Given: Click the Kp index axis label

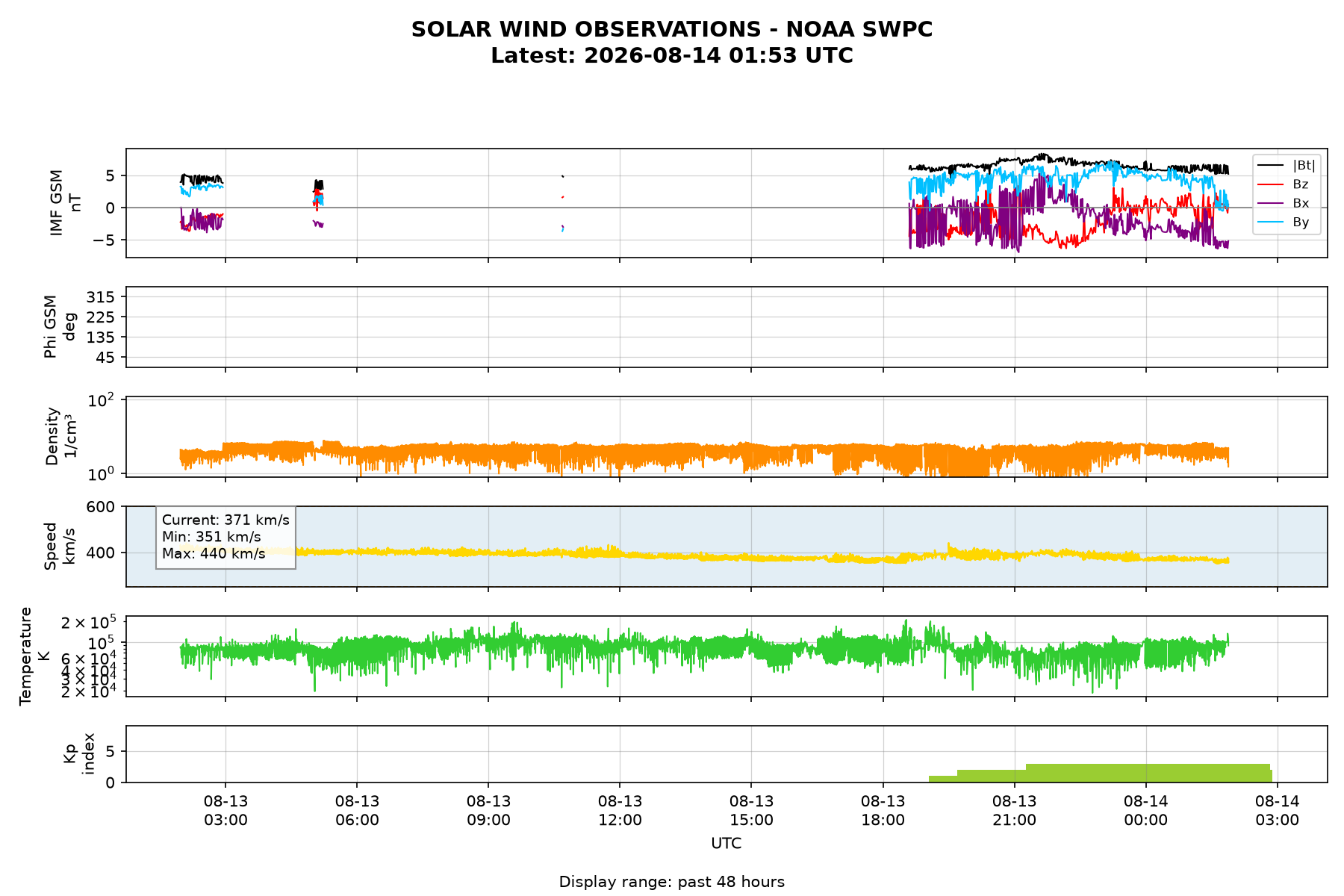Looking at the screenshot, I should 78,753.
